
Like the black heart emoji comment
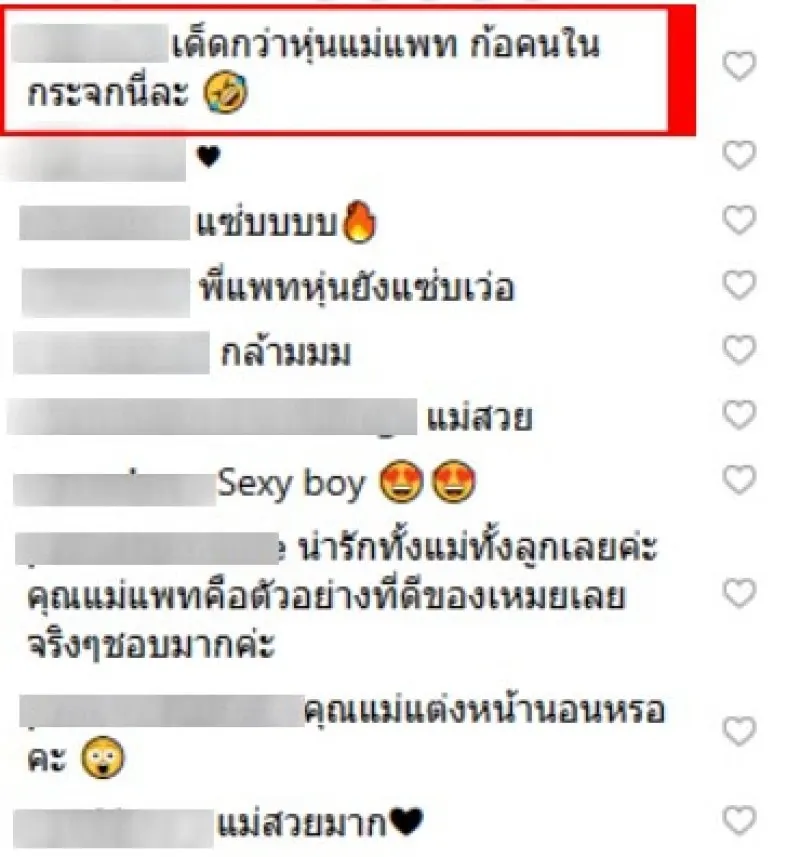pos(739,155)
